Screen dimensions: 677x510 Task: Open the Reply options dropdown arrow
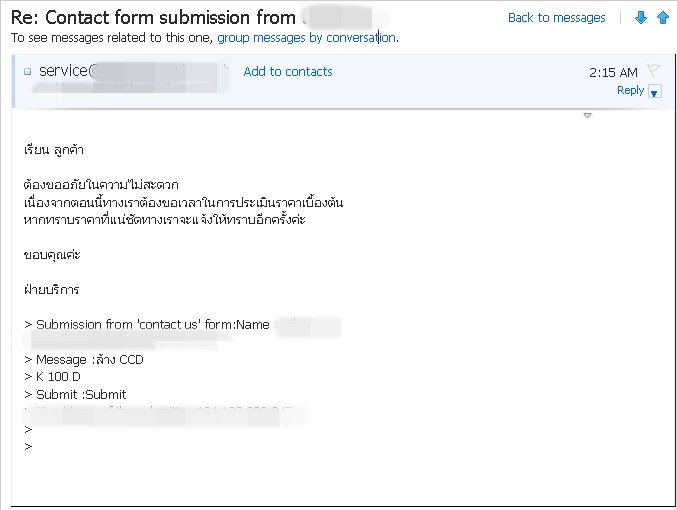click(655, 92)
